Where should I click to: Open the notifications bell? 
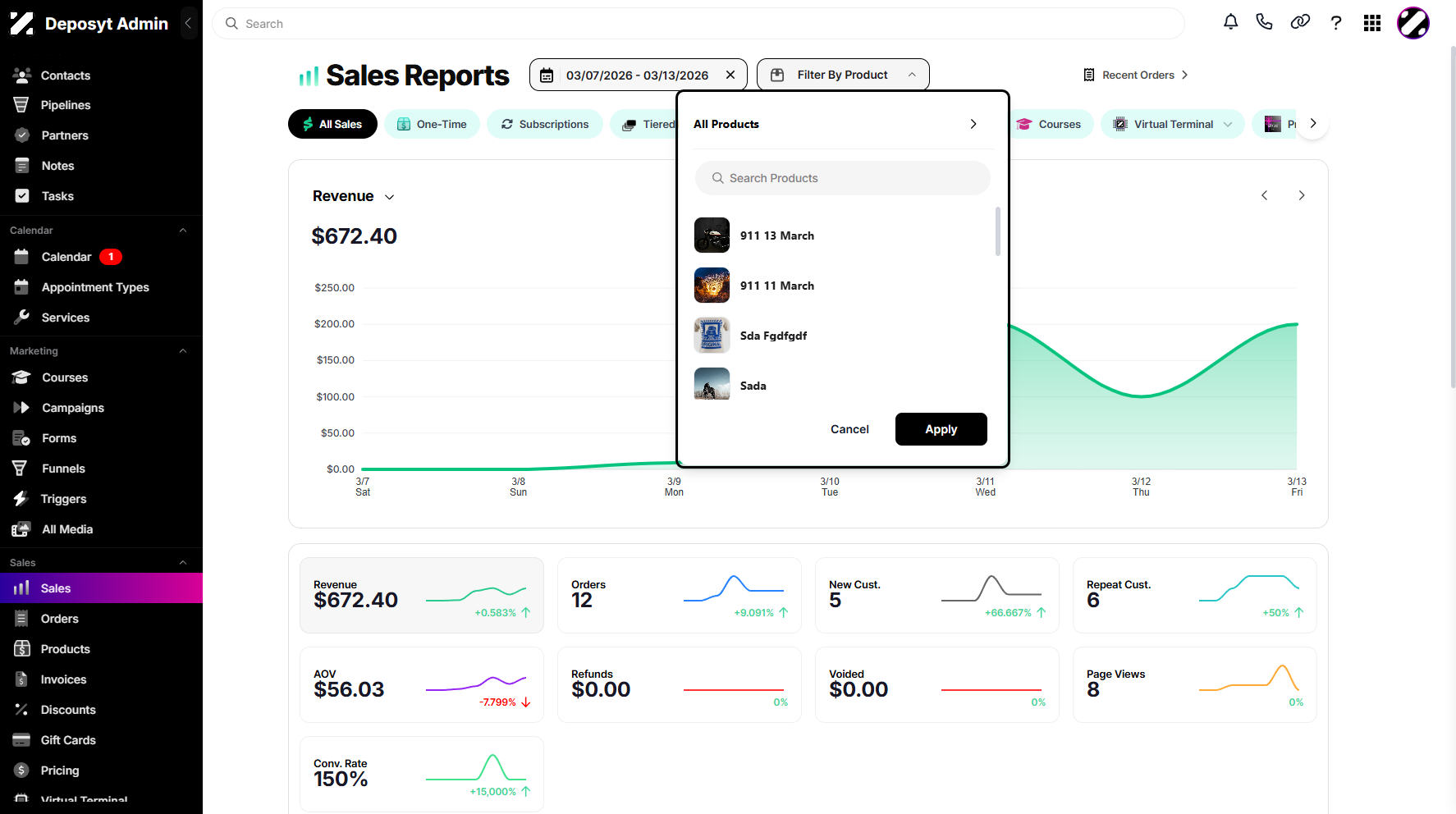[1230, 23]
